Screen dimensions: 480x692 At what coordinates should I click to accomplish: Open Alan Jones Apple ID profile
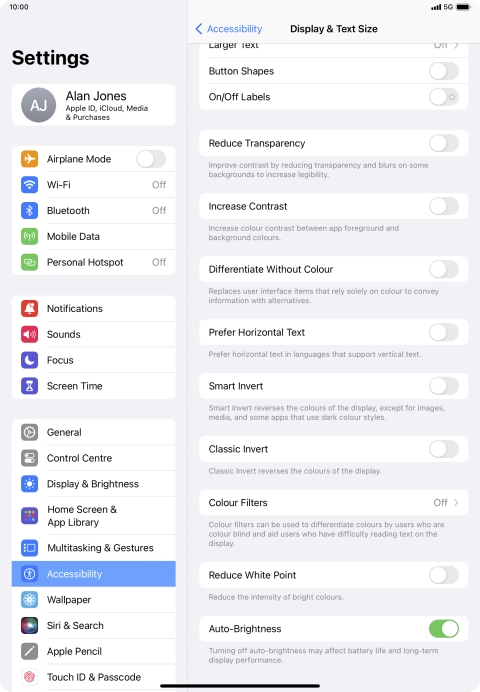94,105
